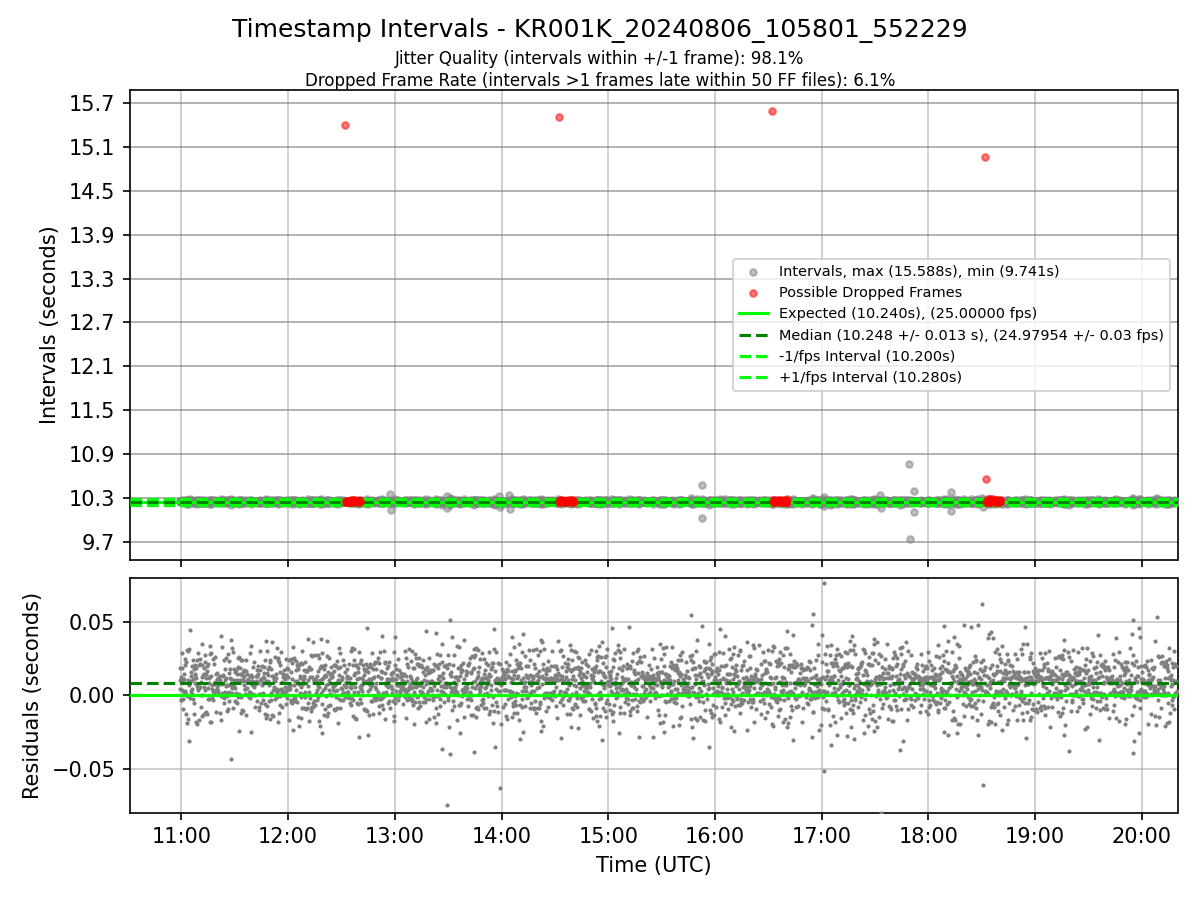Click the red marker cluster on the baseline near 18:35

point(993,501)
